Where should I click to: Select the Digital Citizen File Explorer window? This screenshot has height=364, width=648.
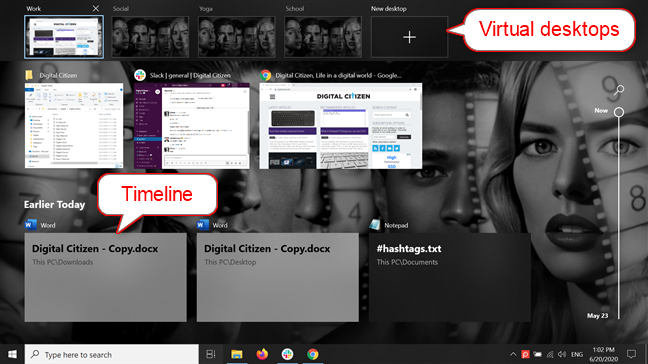tap(74, 126)
